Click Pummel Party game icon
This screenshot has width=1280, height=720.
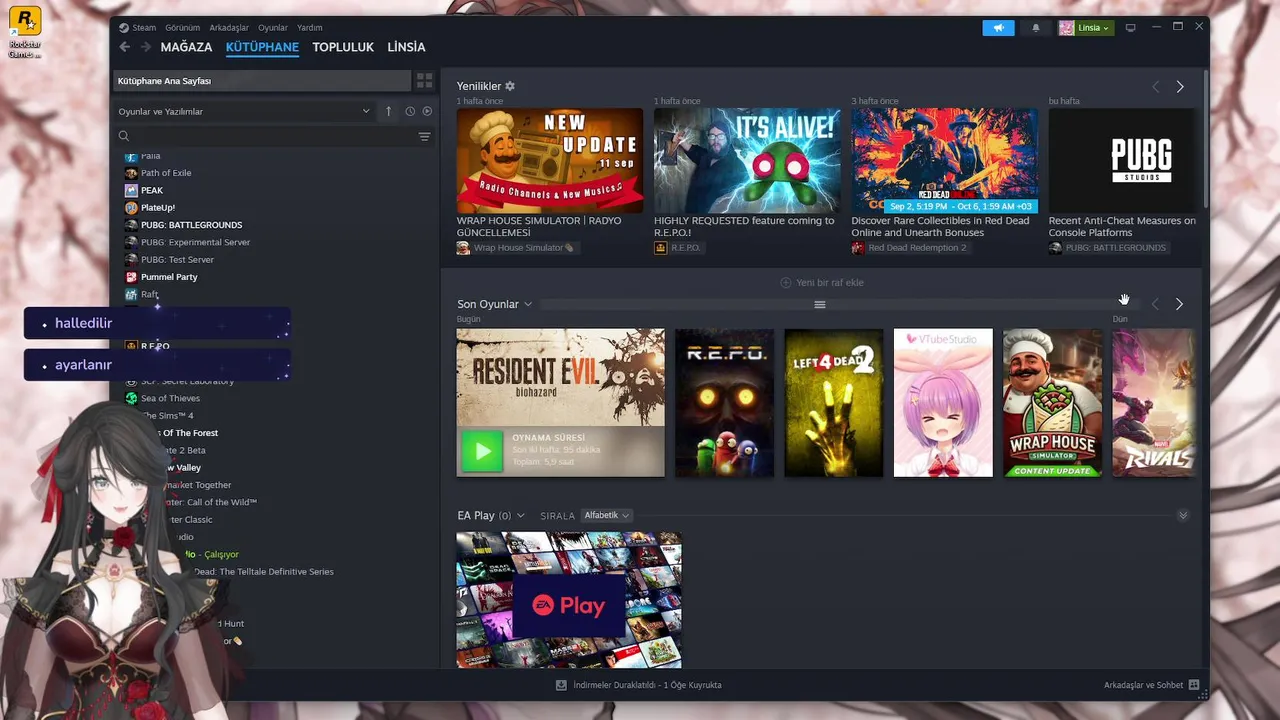point(131,277)
